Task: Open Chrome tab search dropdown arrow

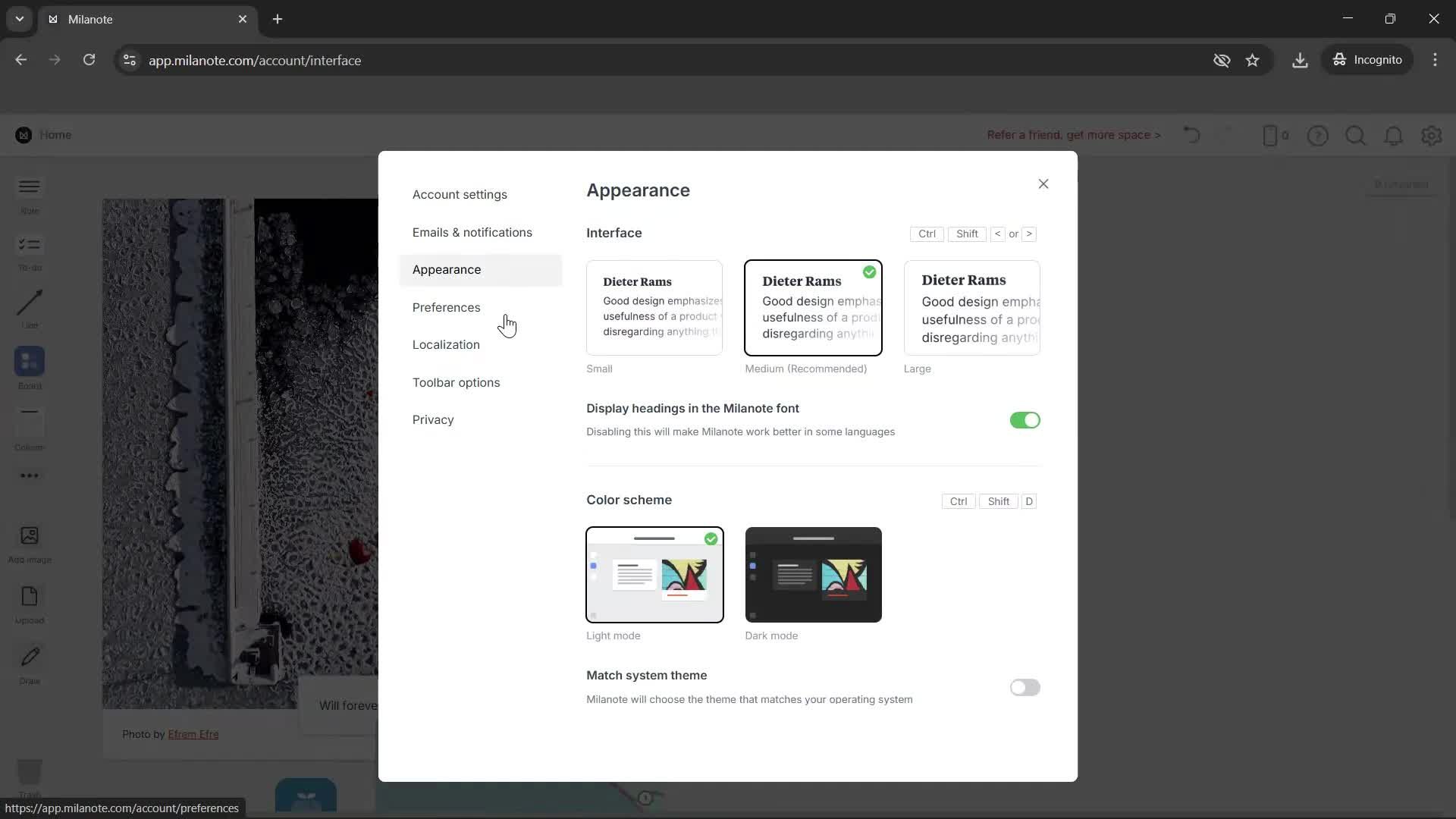Action: coord(20,19)
